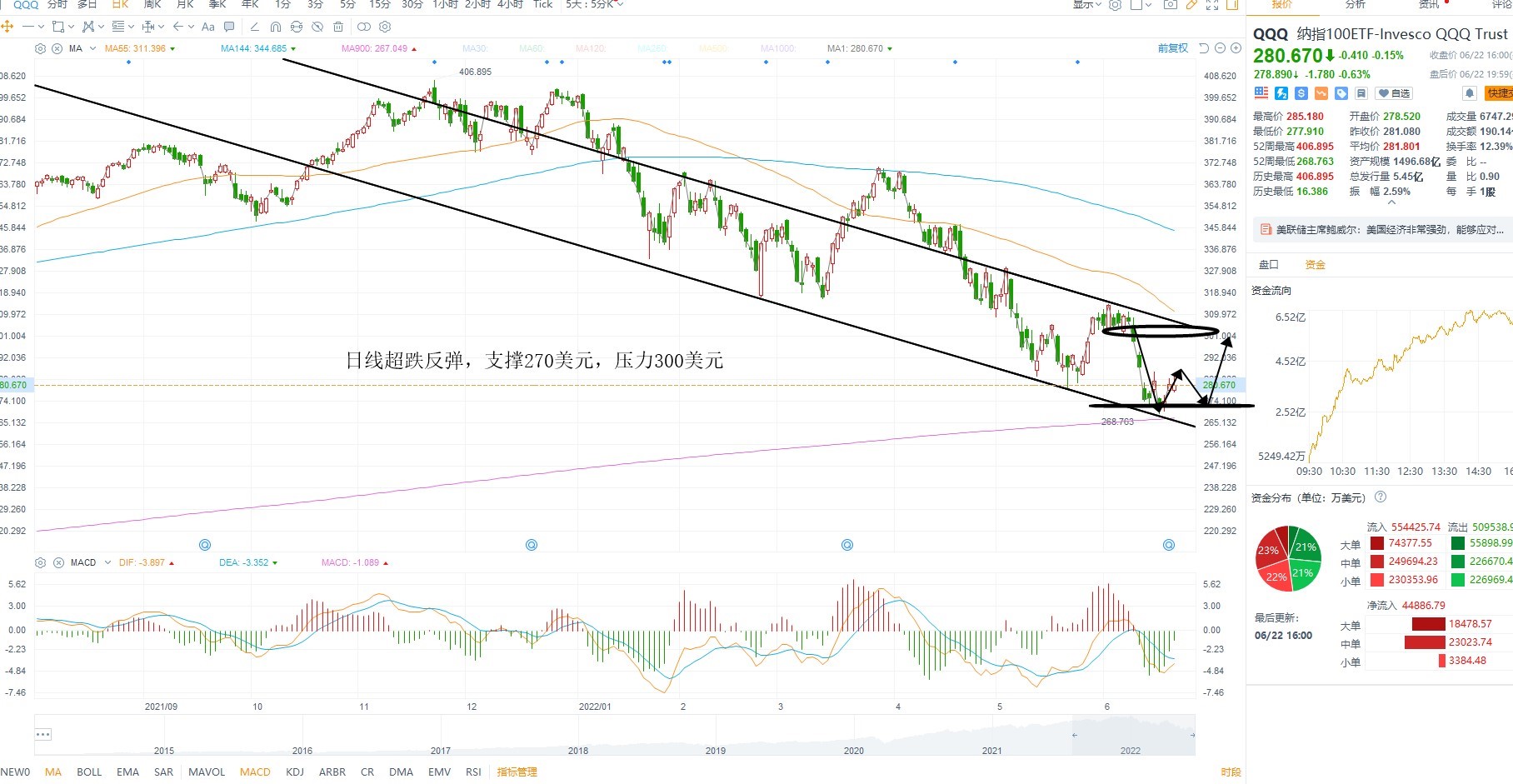Click the blue lightning quick-trade icon
This screenshot has width=1513, height=784.
coord(1281,93)
